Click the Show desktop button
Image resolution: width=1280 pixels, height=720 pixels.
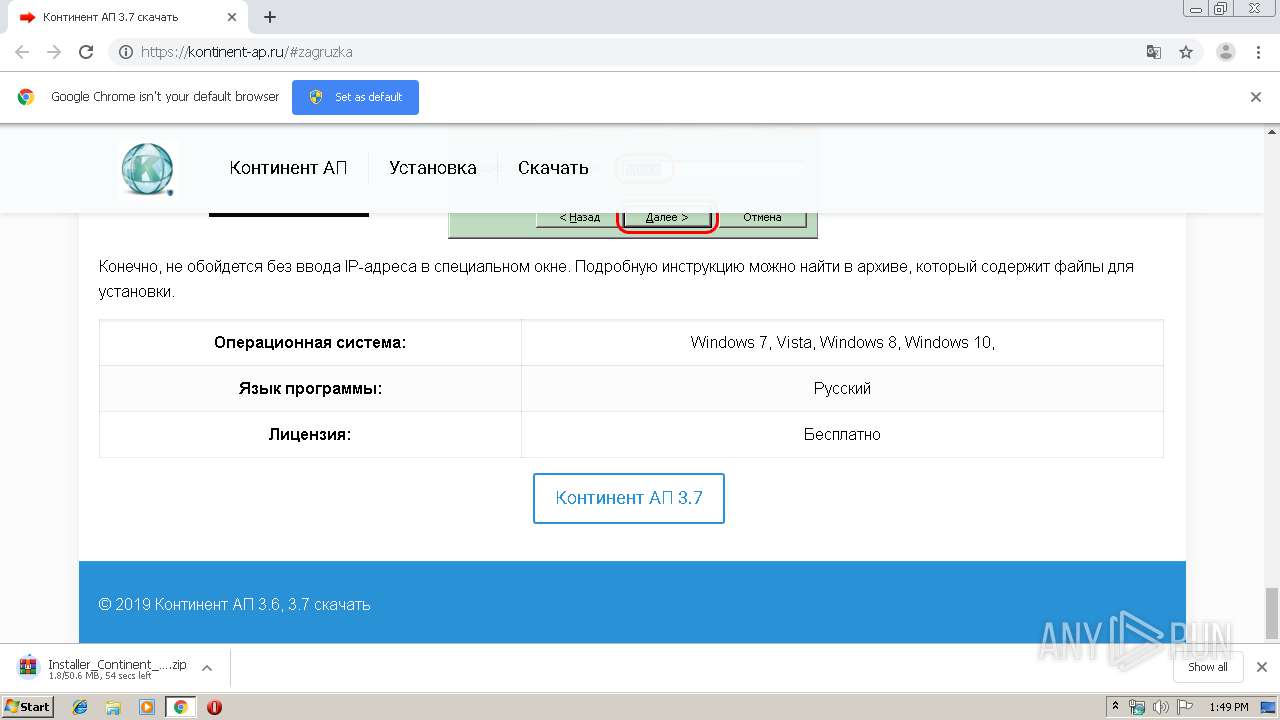1269,707
